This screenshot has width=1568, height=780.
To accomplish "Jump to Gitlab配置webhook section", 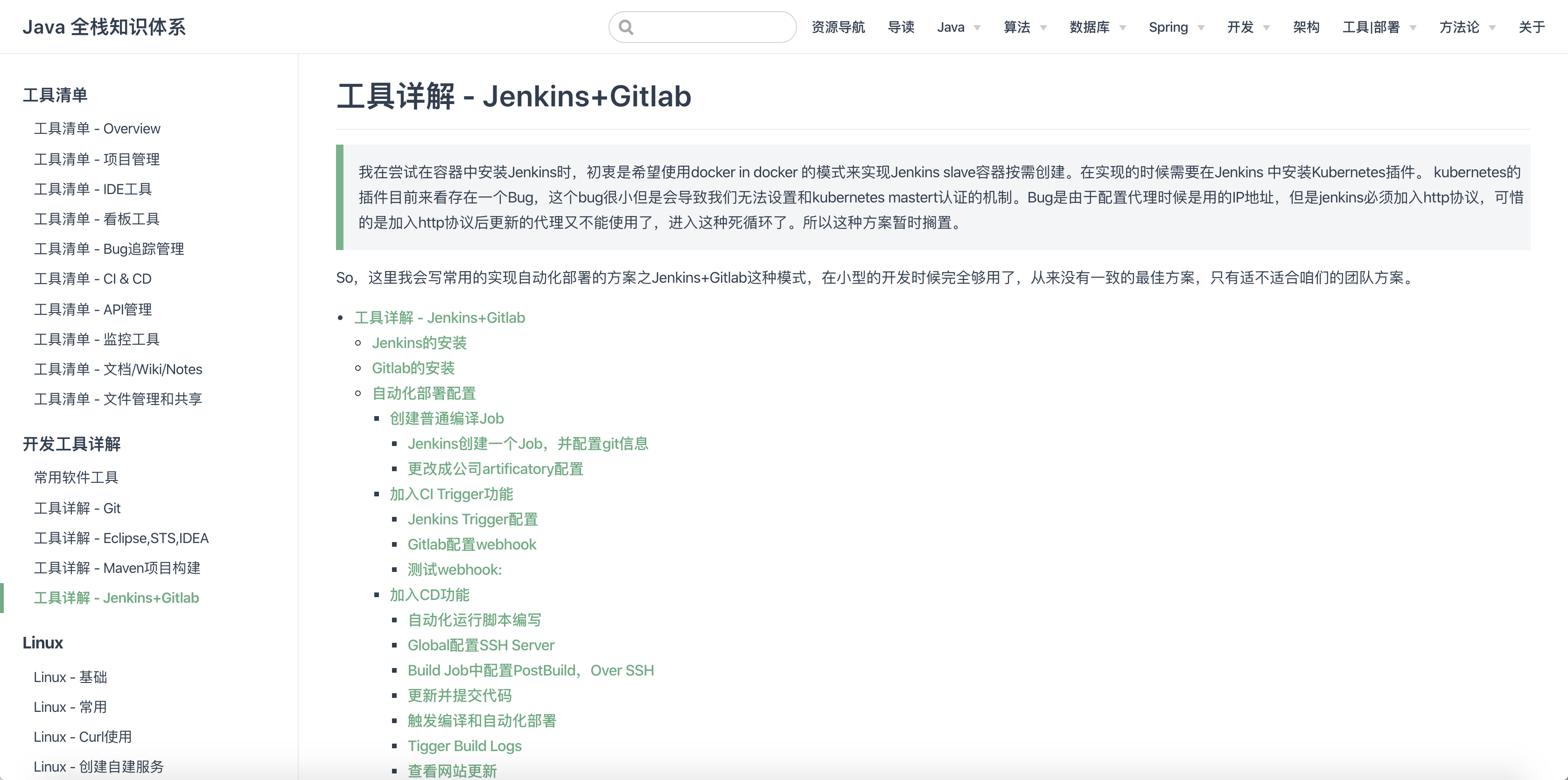I will pos(472,544).
